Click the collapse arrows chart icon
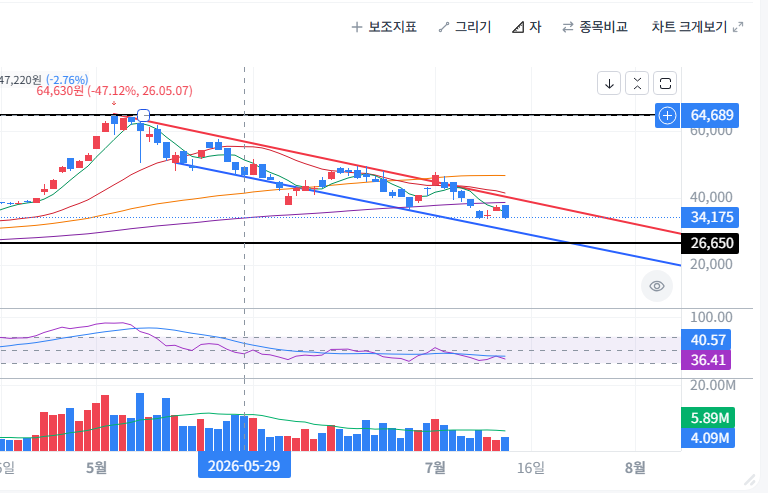768x493 pixels. 637,83
